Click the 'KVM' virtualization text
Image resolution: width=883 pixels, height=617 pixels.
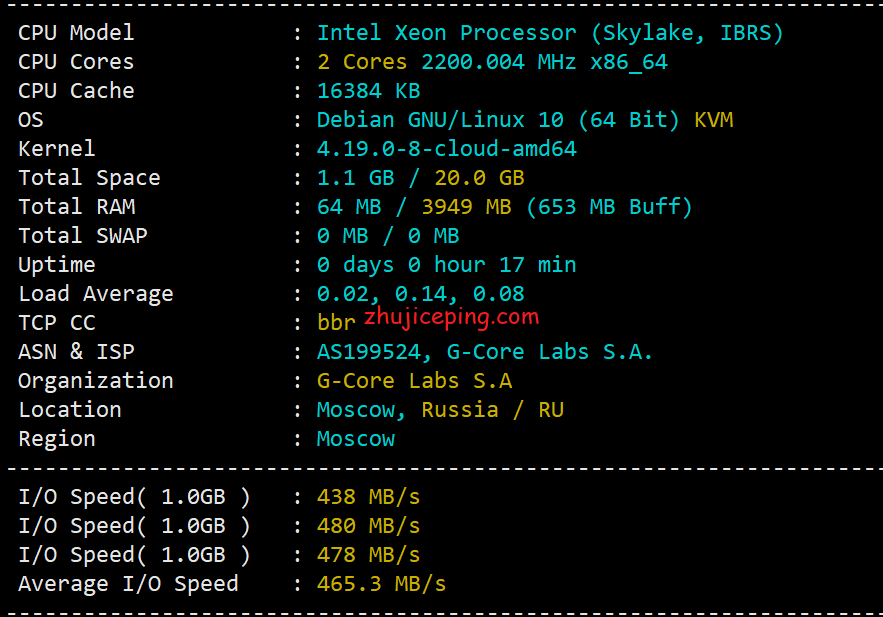[x=713, y=120]
